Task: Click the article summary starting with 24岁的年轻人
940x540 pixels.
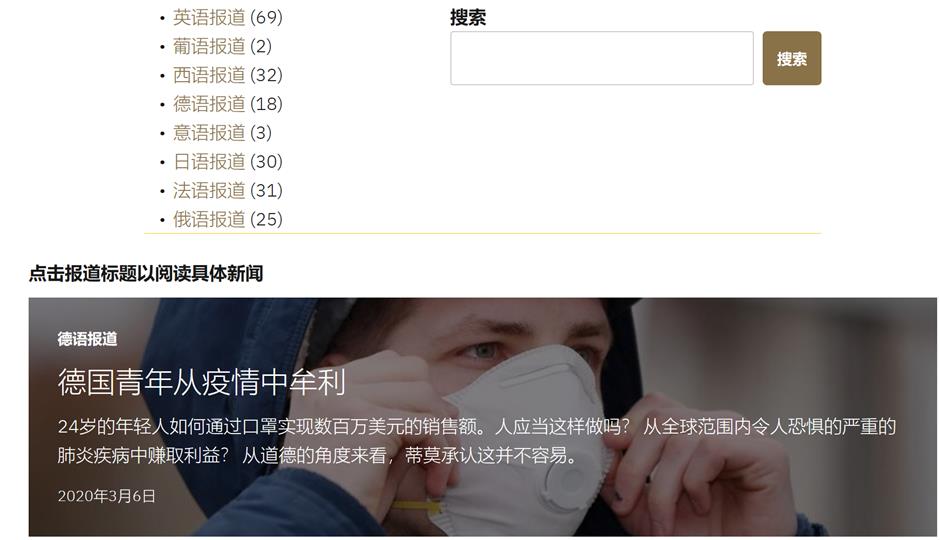Action: click(x=477, y=441)
